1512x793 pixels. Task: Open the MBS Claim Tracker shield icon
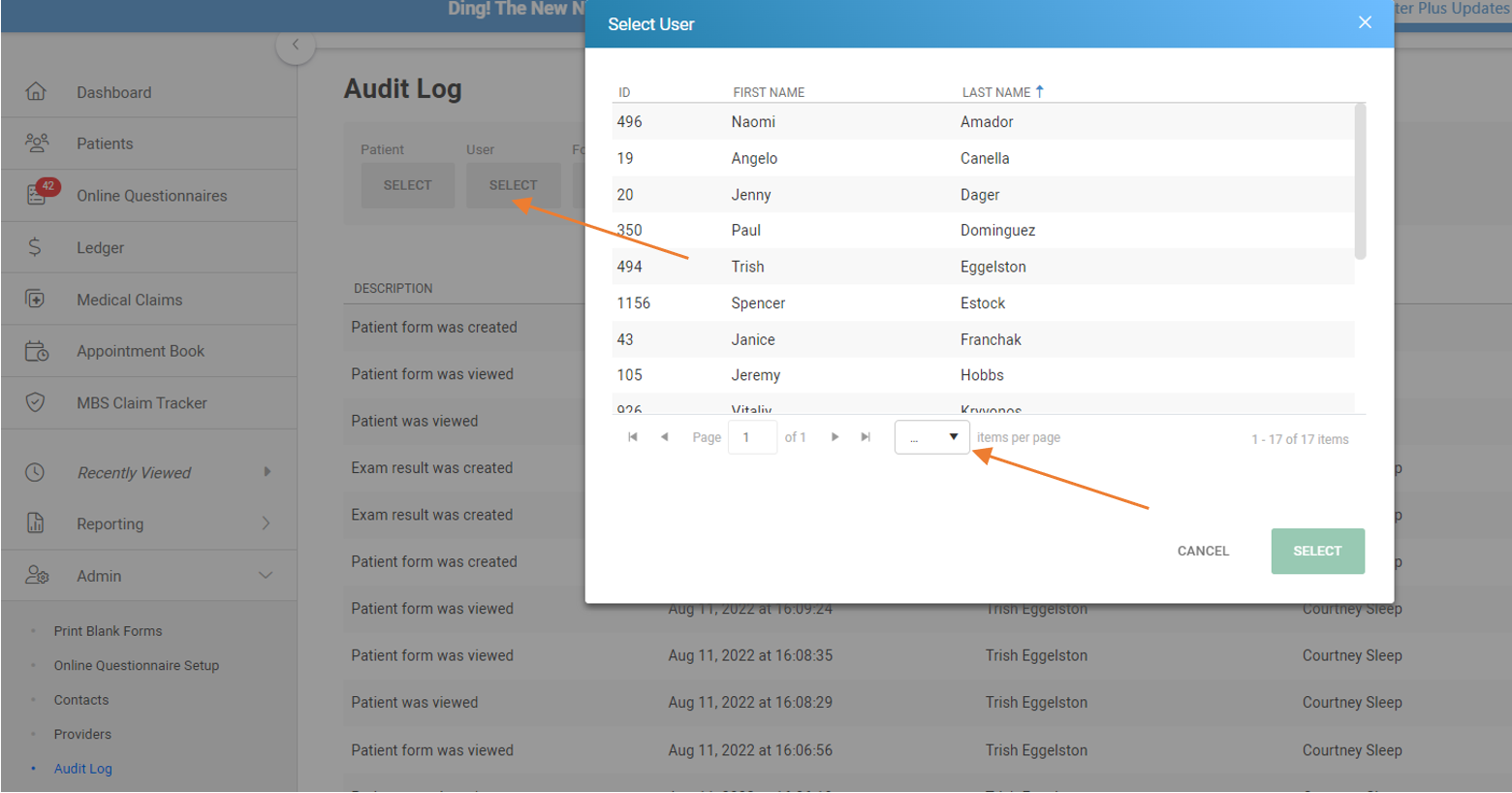[37, 402]
